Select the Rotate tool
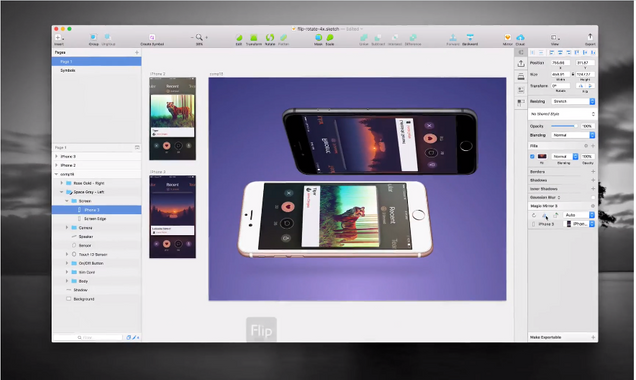 point(270,37)
